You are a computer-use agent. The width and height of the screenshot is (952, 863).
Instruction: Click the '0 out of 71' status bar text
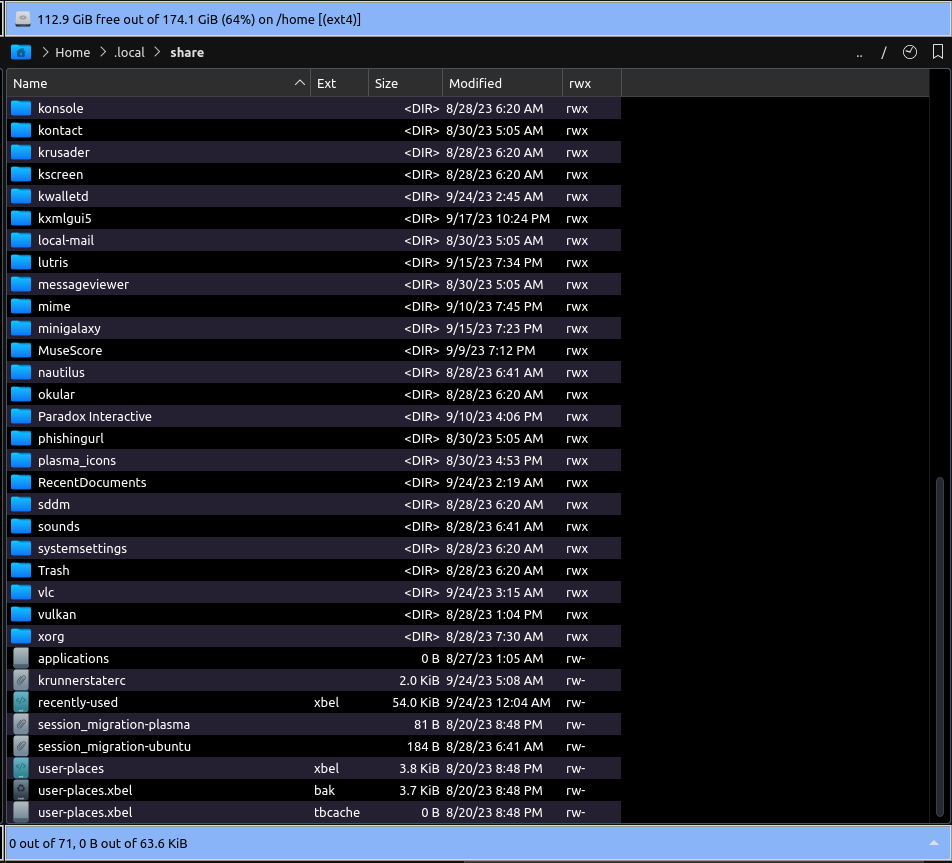[x=98, y=843]
